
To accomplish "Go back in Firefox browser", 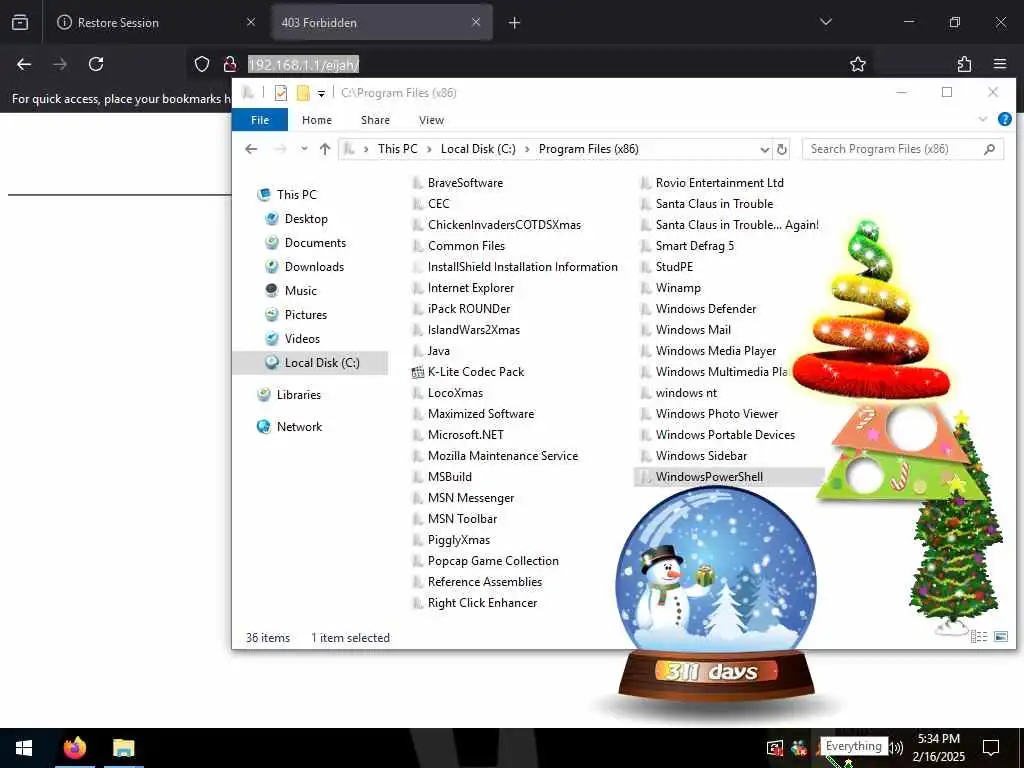I will point(24,64).
